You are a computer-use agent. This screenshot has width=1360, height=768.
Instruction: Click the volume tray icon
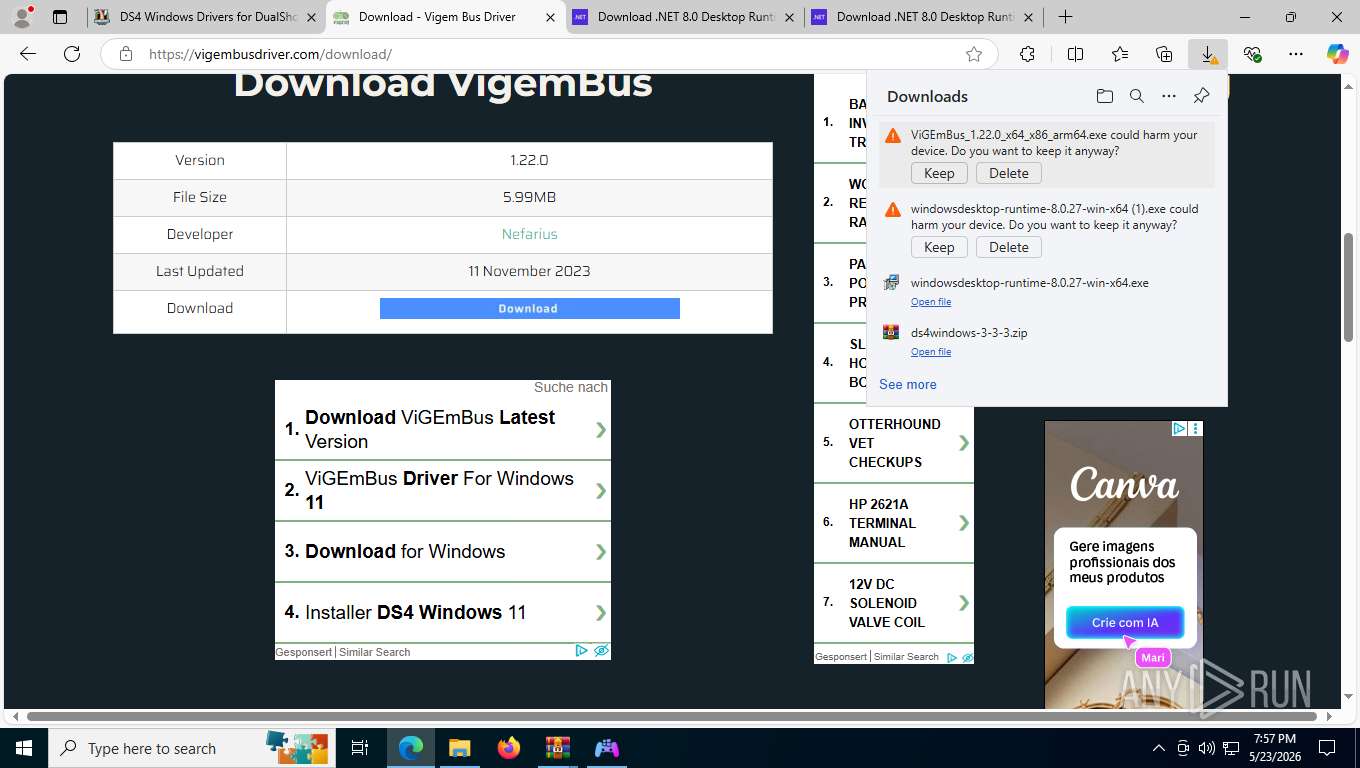(x=1207, y=748)
